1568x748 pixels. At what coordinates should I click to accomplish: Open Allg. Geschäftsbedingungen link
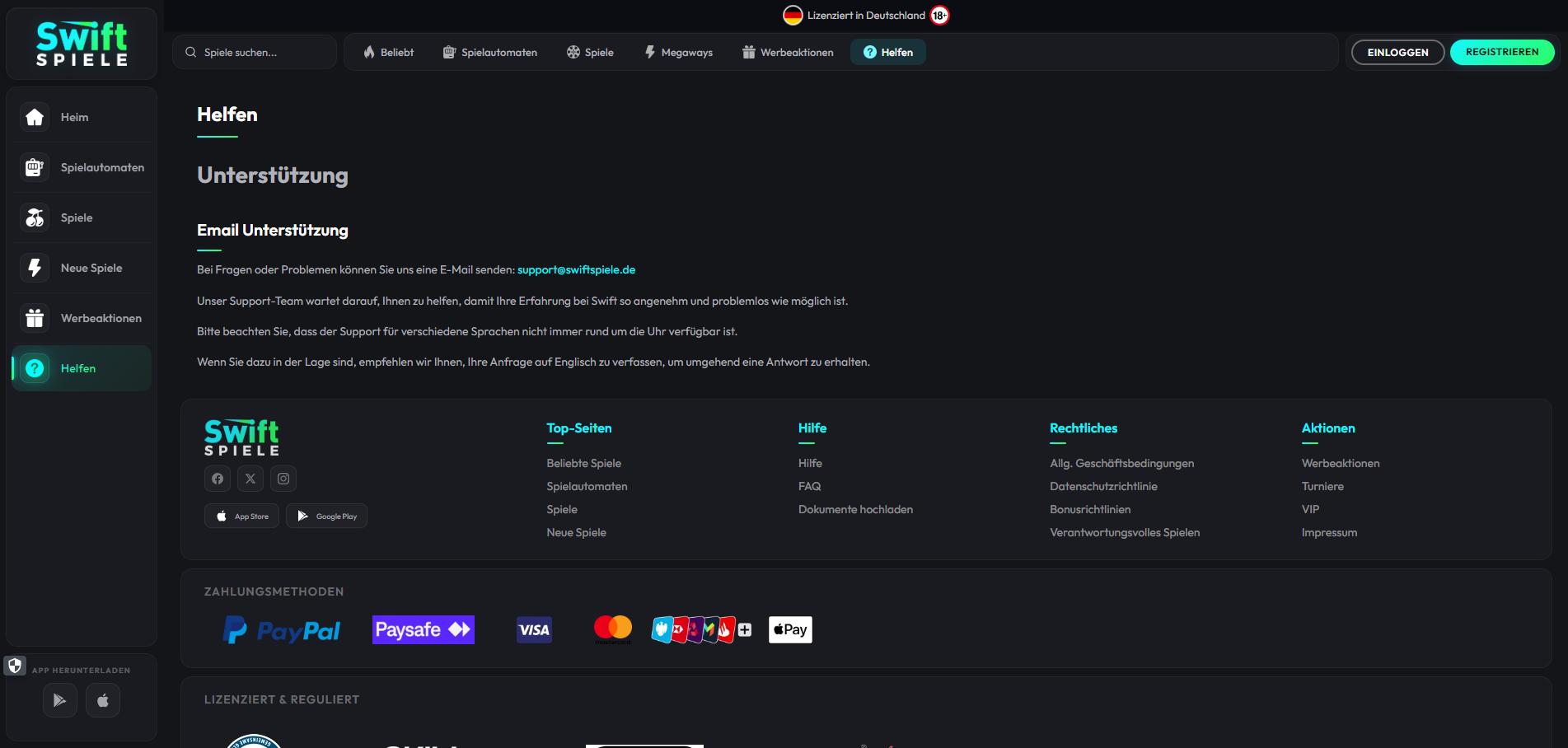(x=1121, y=463)
